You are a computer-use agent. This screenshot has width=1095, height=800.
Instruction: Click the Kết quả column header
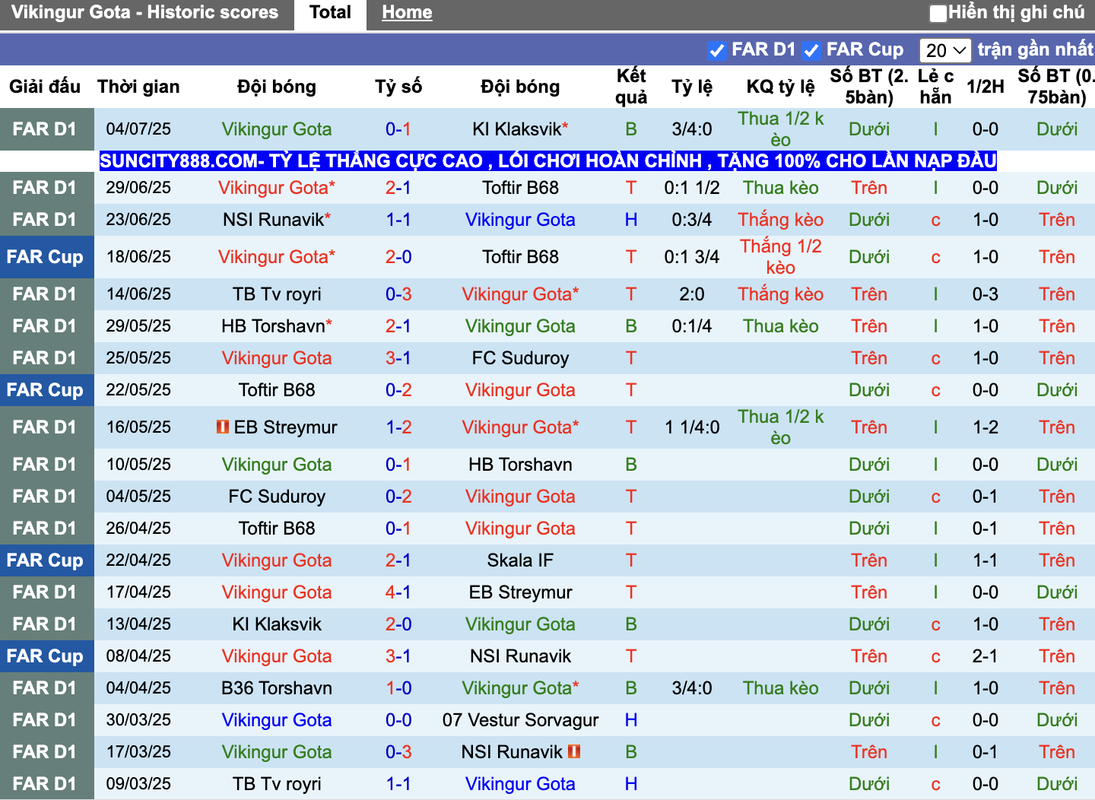point(631,87)
